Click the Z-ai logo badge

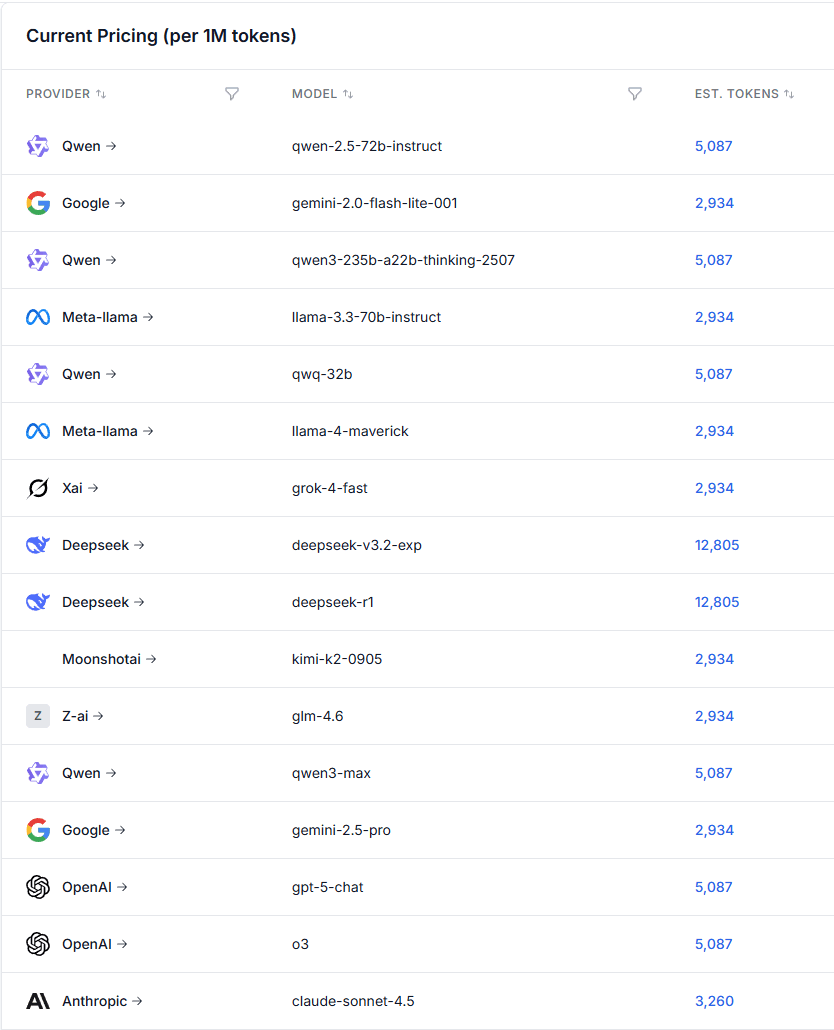[x=38, y=716]
